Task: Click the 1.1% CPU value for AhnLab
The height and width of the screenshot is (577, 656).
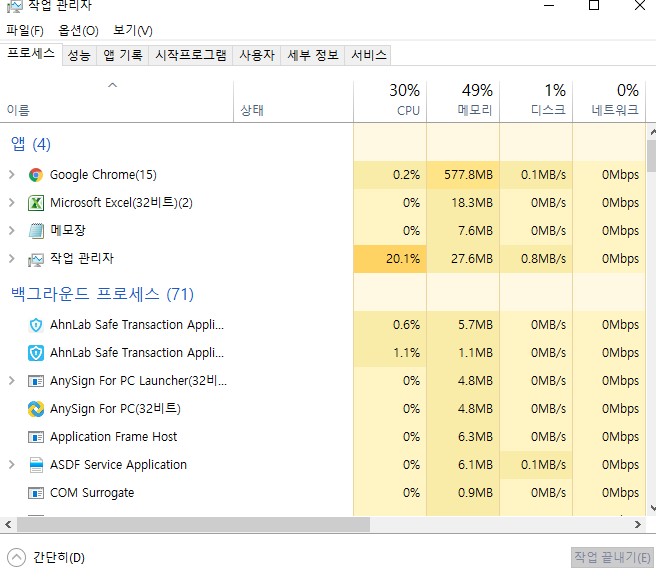Action: [406, 353]
